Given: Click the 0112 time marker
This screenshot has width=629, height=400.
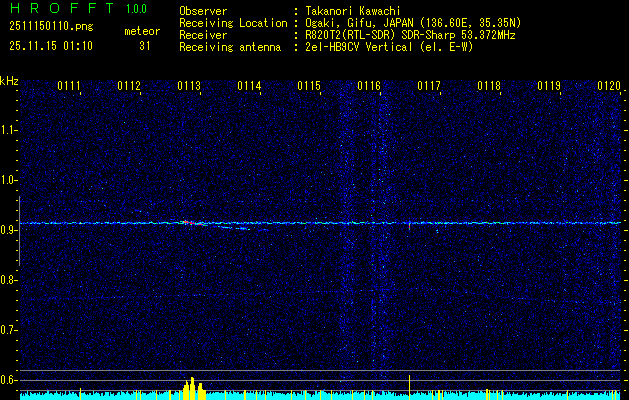Looking at the screenshot, I should (129, 86).
